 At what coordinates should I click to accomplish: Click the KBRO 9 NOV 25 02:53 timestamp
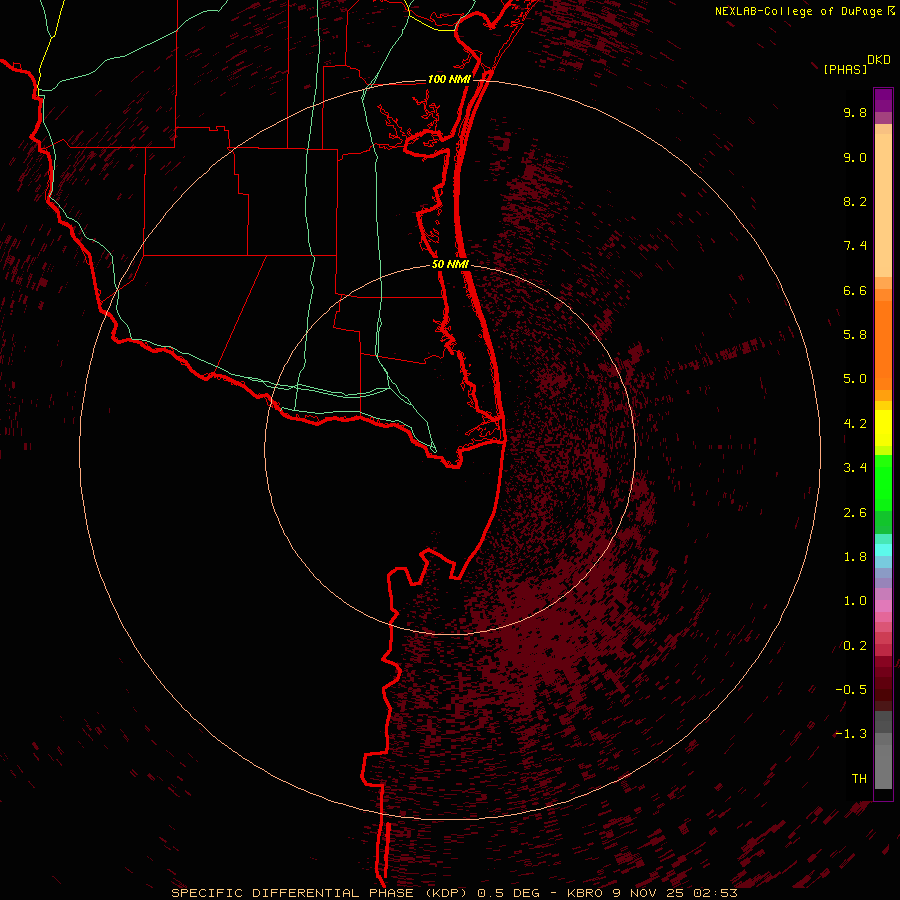(651, 893)
